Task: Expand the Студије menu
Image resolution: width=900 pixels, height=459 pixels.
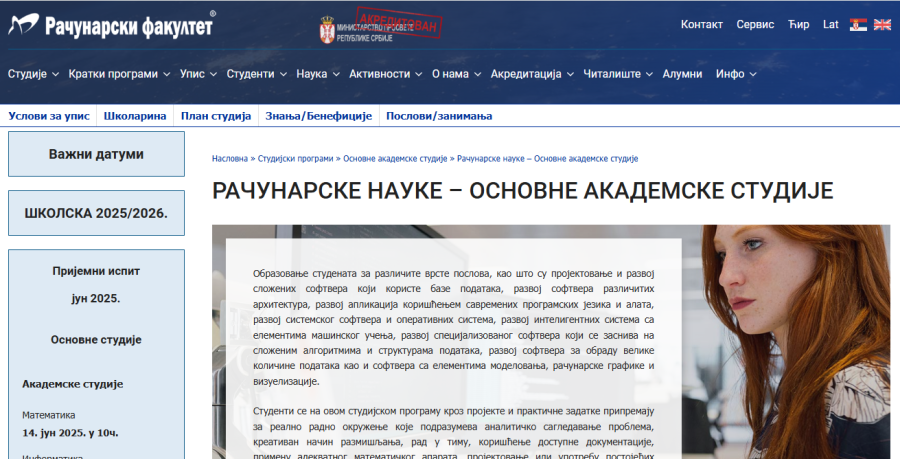Action: click(x=33, y=74)
